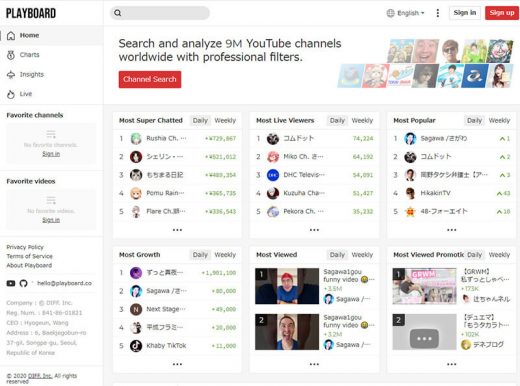Expand Most Popular list with ellipsis

452,230
